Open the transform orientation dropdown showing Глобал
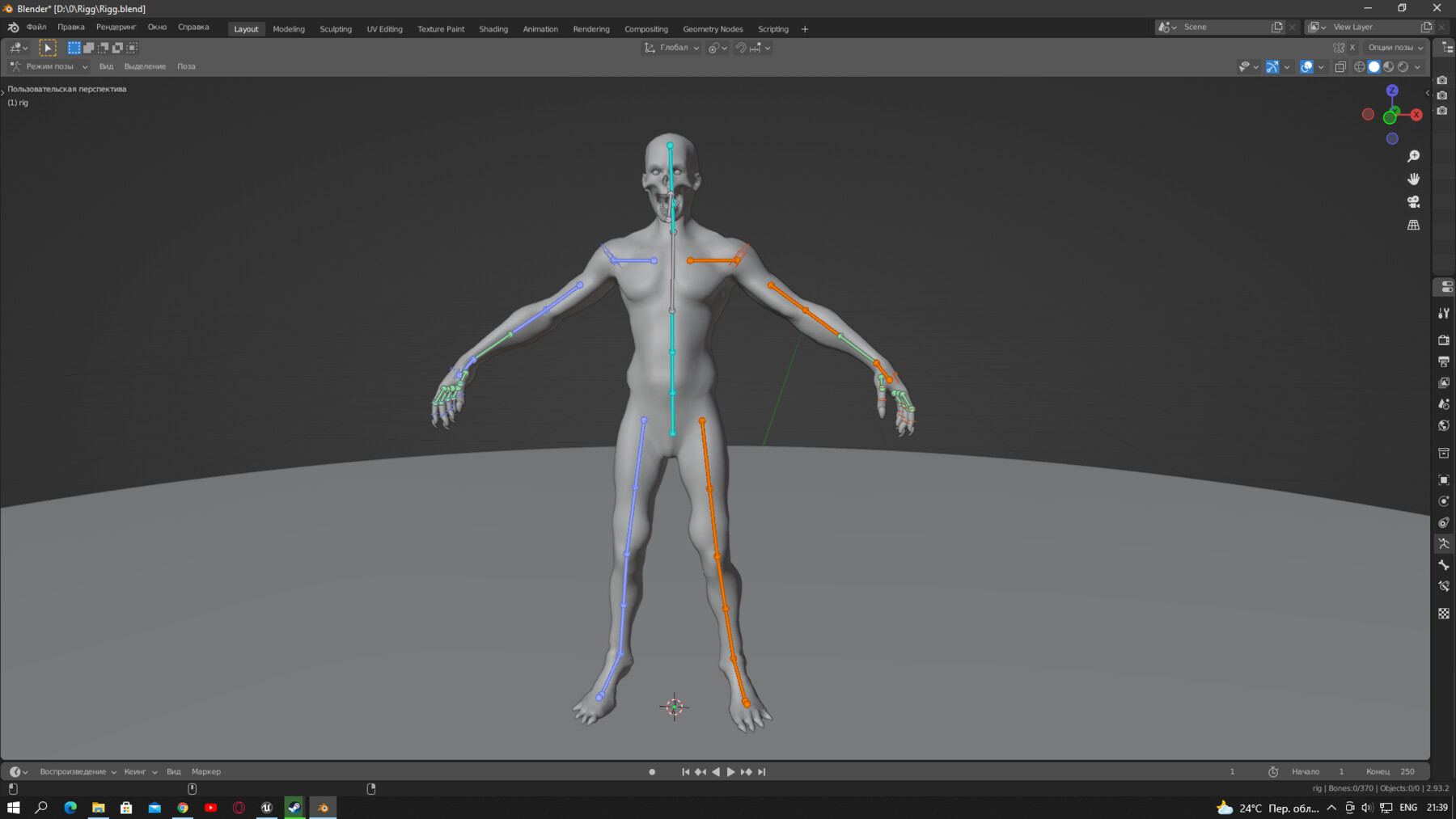The height and width of the screenshot is (819, 1456). (671, 48)
